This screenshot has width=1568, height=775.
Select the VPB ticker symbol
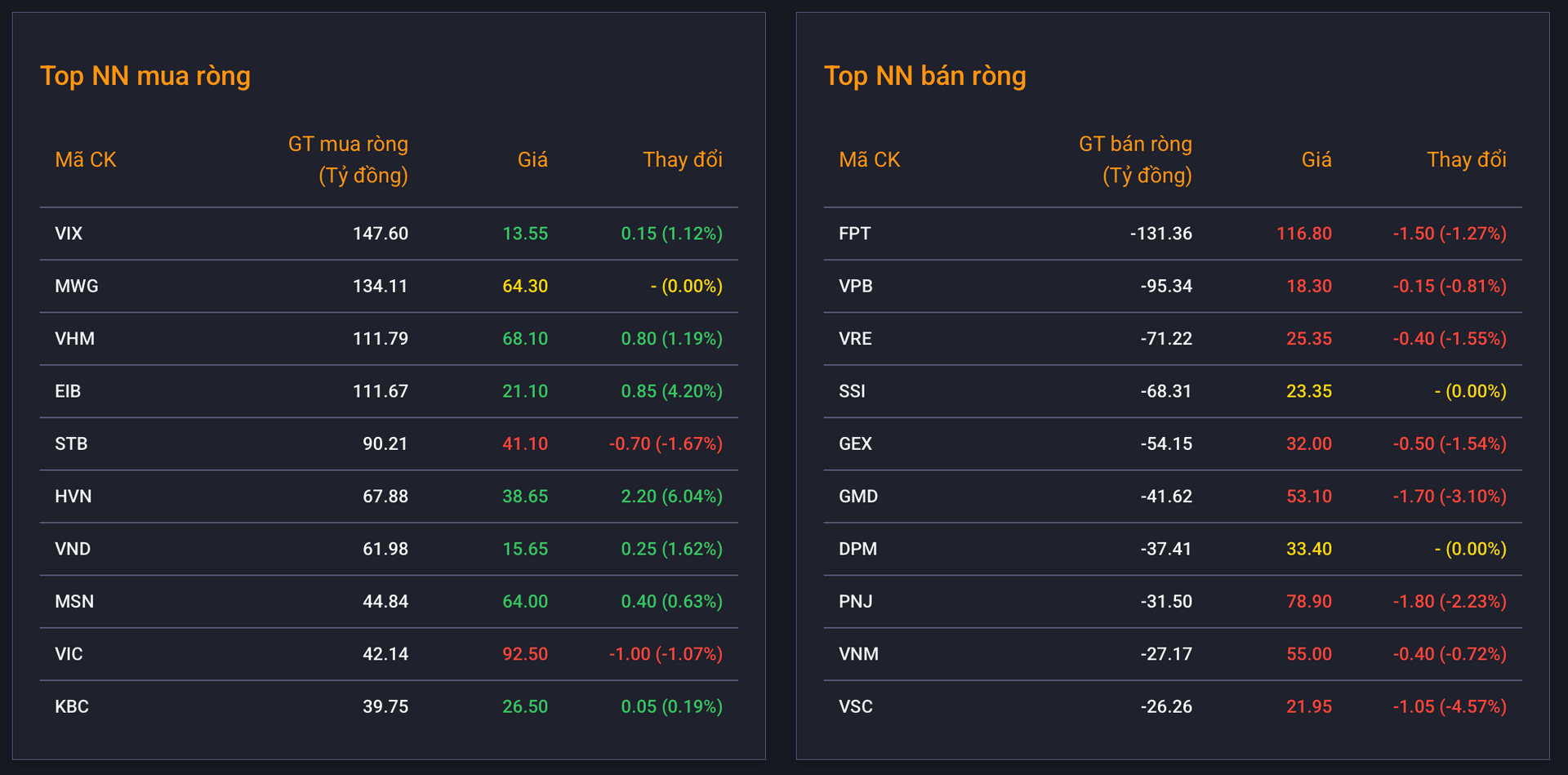[x=856, y=286]
